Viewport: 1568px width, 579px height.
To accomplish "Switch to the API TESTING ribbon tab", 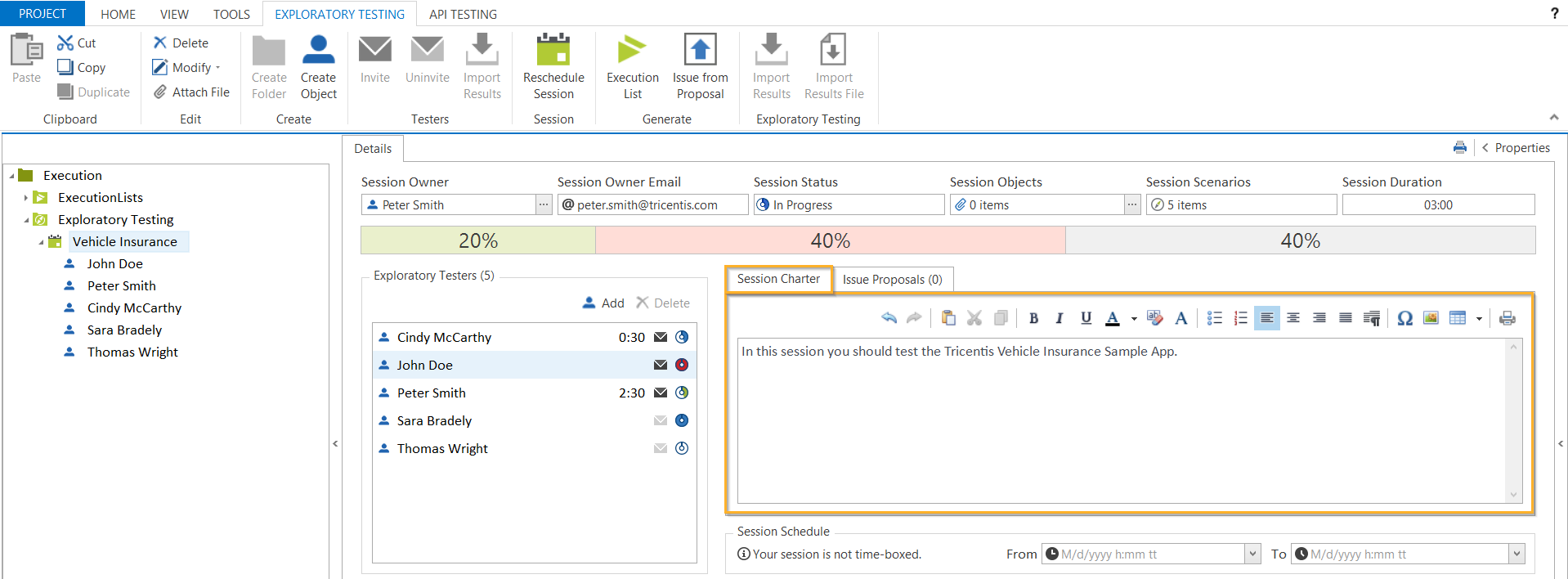I will tap(463, 14).
